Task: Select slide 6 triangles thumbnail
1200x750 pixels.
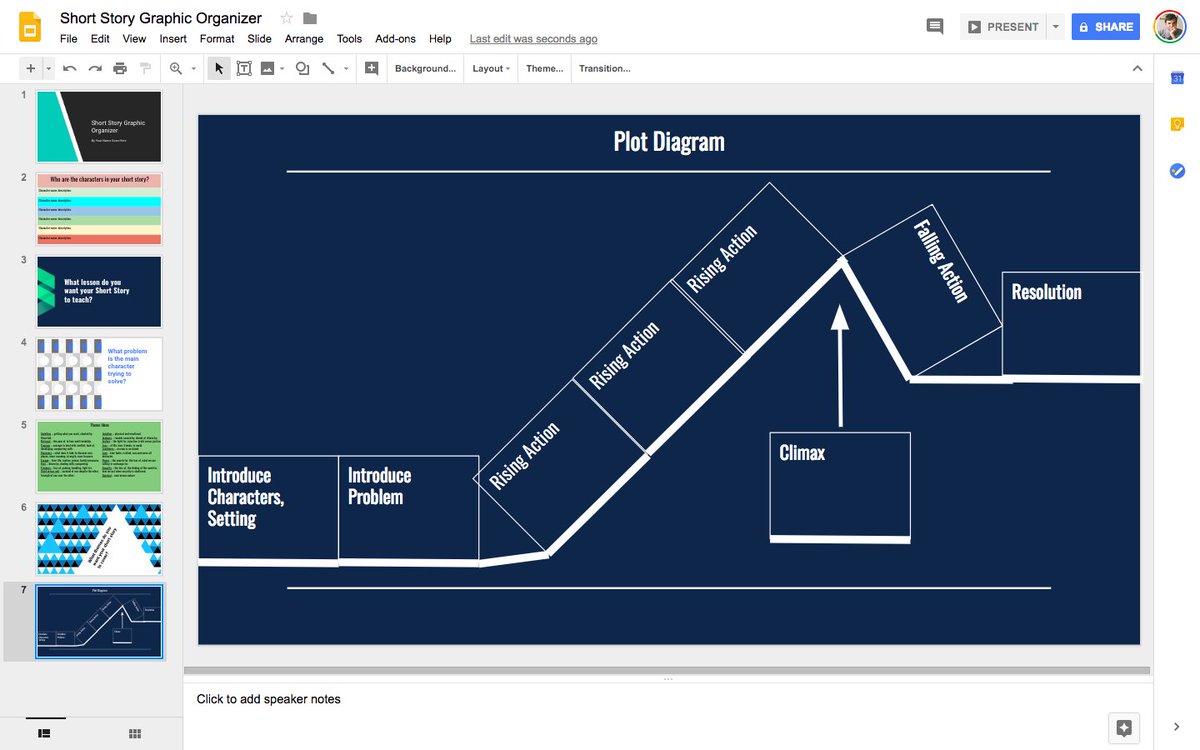Action: pyautogui.click(x=99, y=539)
